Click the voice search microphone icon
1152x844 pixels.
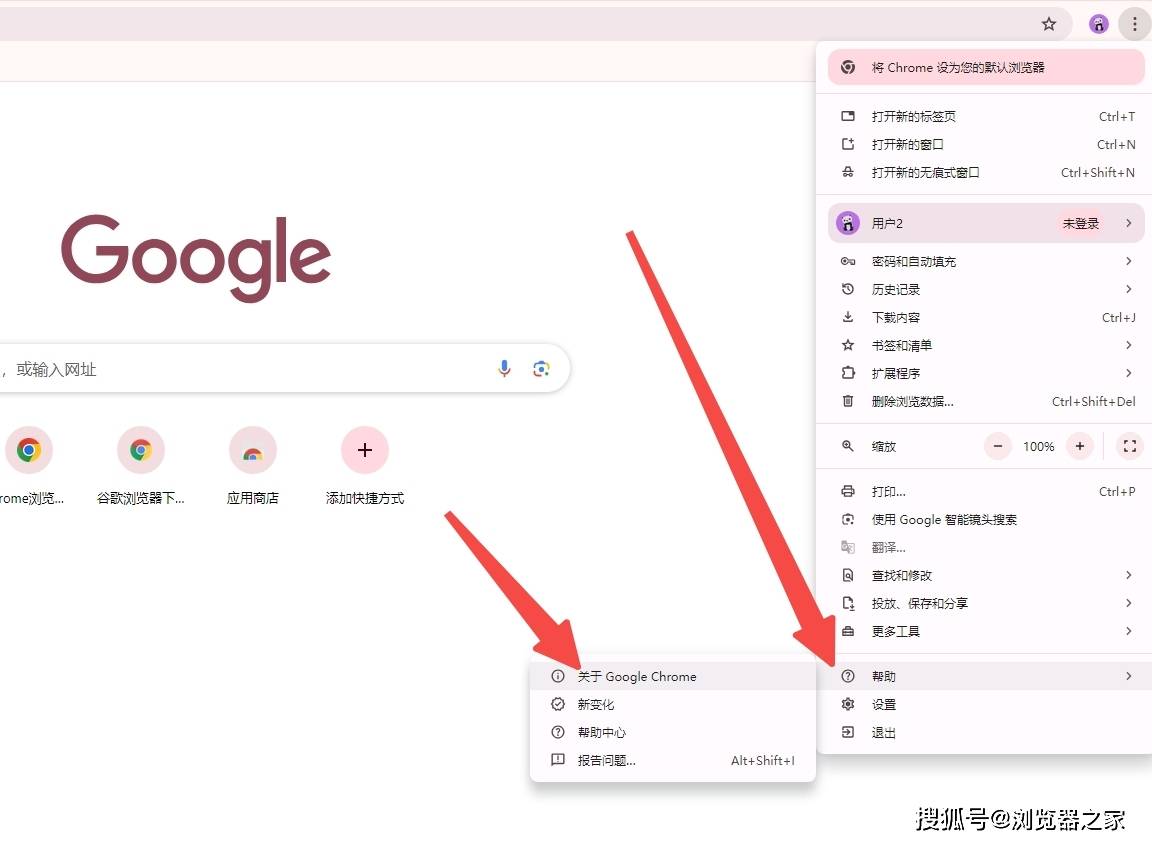click(504, 368)
